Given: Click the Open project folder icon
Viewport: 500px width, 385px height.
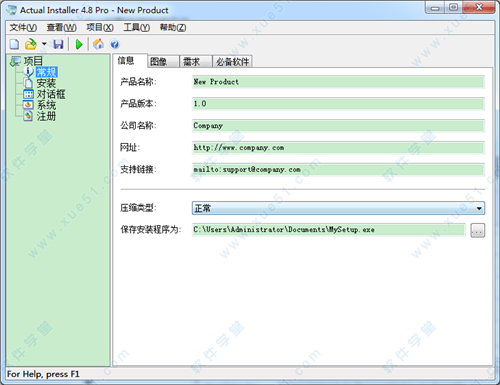Looking at the screenshot, I should pyautogui.click(x=31, y=44).
